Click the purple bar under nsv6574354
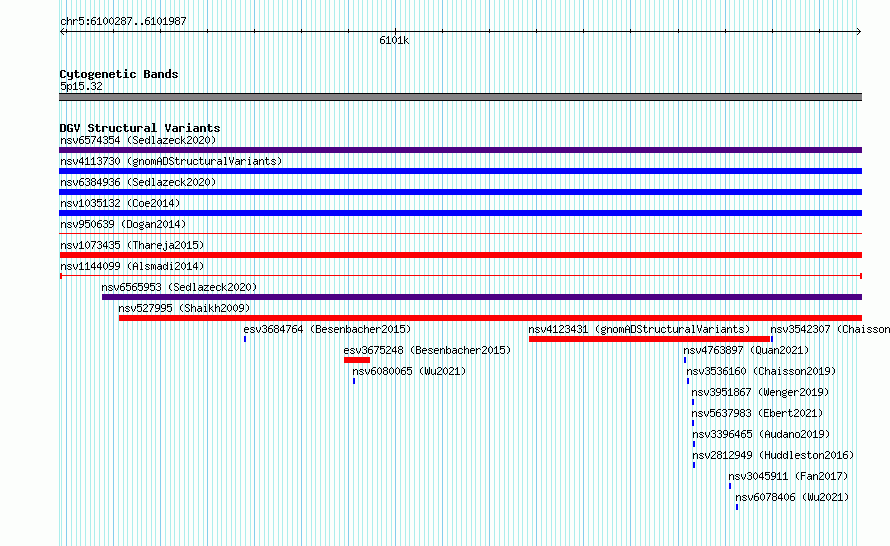Screen dimensions: 890x546 (460, 150)
